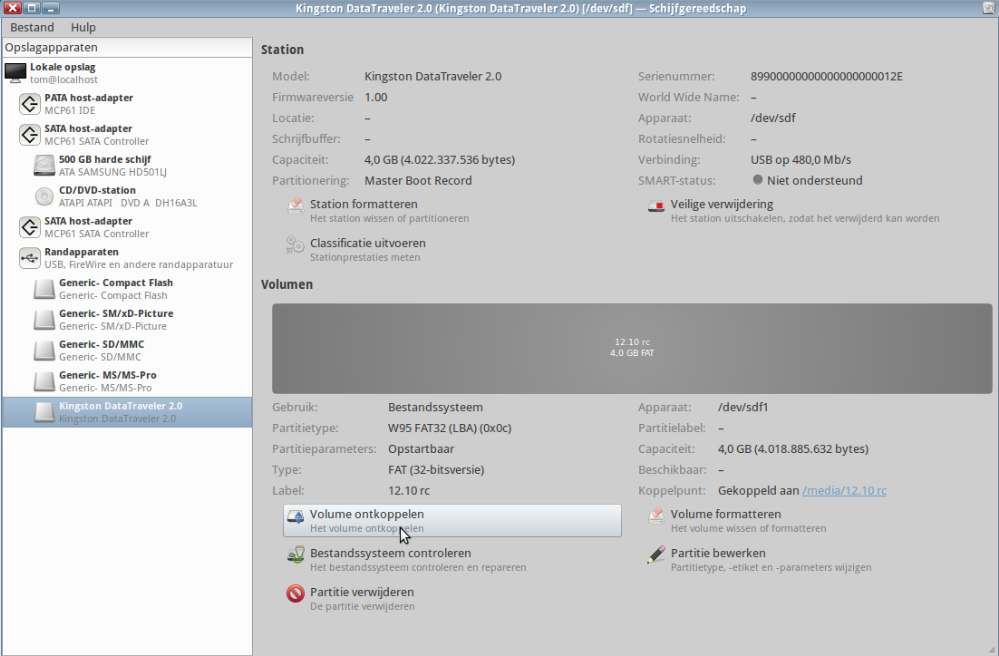The width and height of the screenshot is (999, 656).
Task: Click the Opstartbaar partition parameter value
Action: pos(421,448)
